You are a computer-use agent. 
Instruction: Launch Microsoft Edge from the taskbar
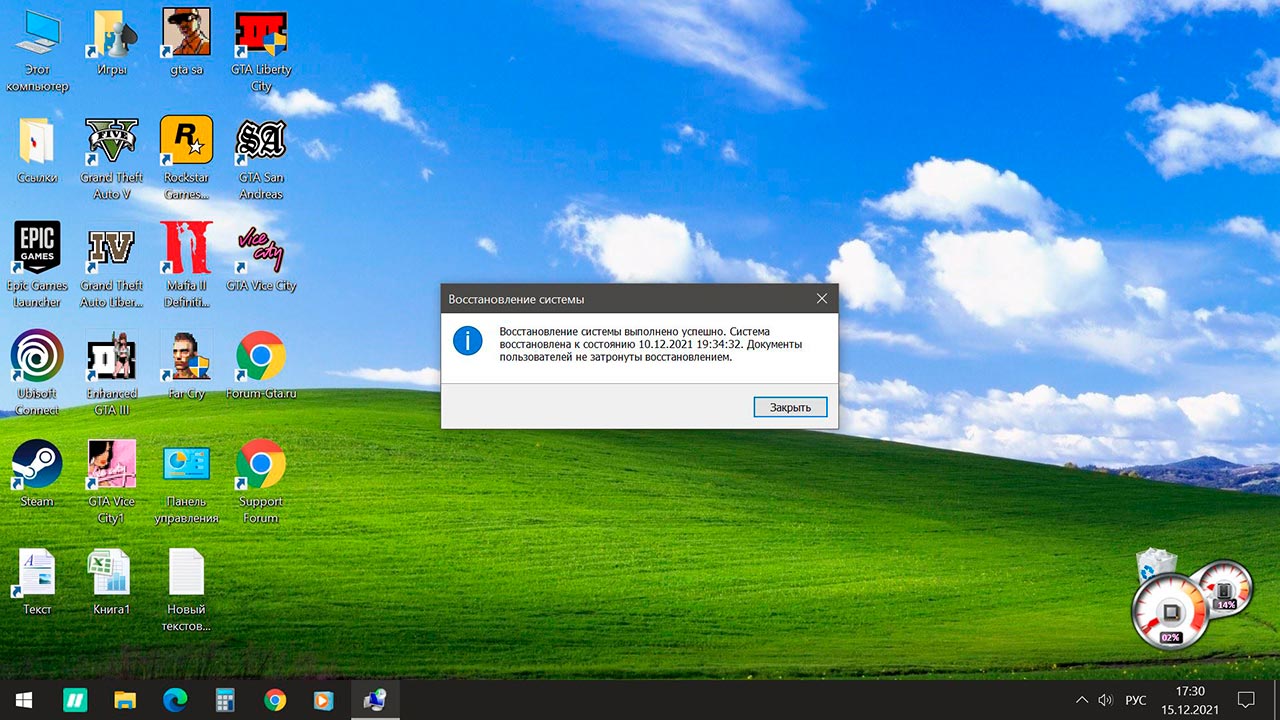click(x=175, y=699)
